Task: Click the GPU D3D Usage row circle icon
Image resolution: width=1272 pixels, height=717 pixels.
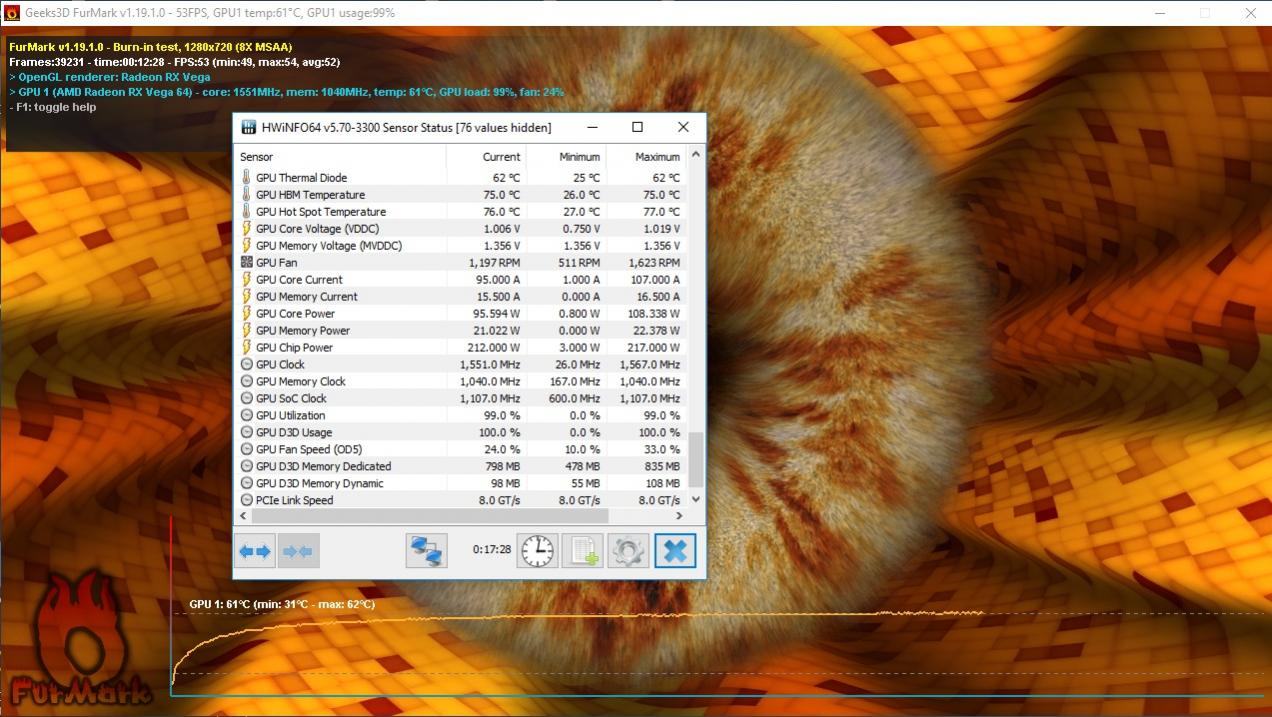Action: coord(246,432)
